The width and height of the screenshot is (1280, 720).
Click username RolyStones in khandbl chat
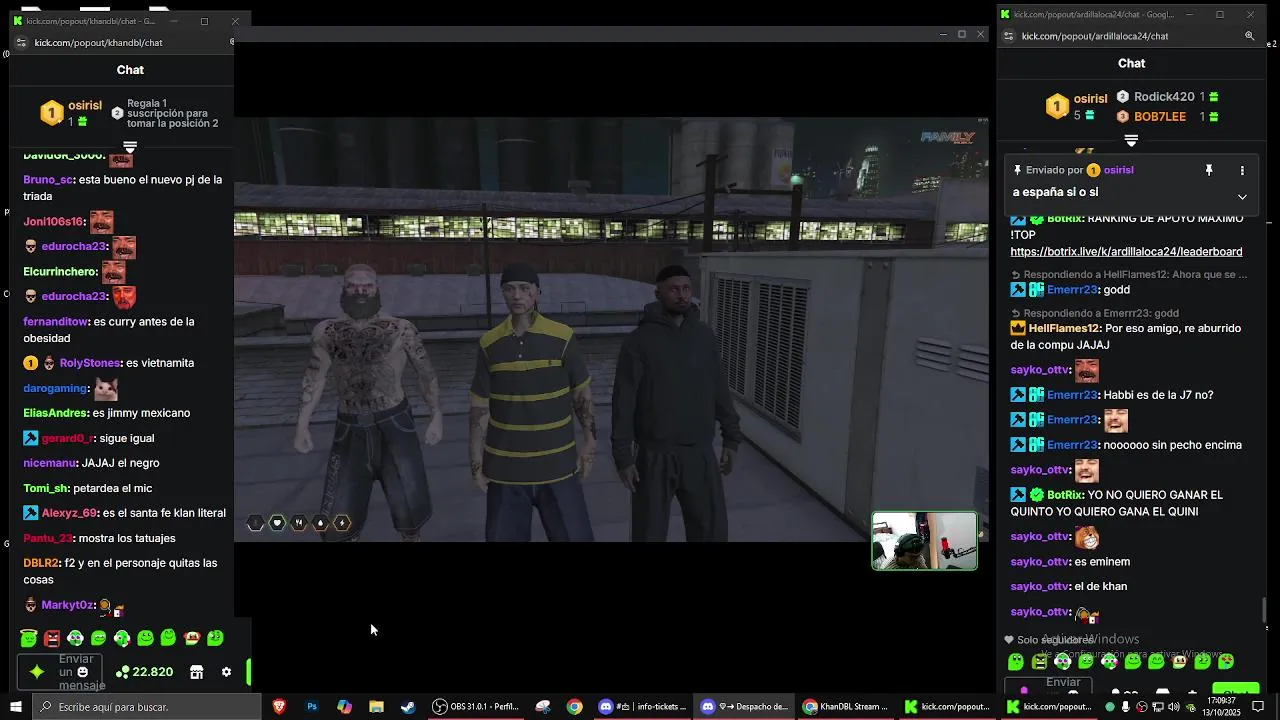point(90,363)
